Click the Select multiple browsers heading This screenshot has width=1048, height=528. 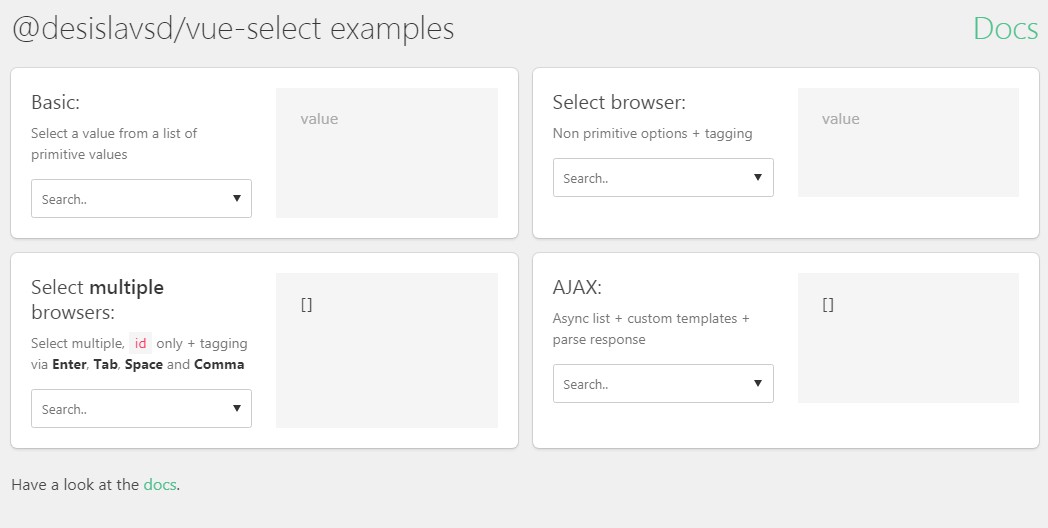[97, 299]
